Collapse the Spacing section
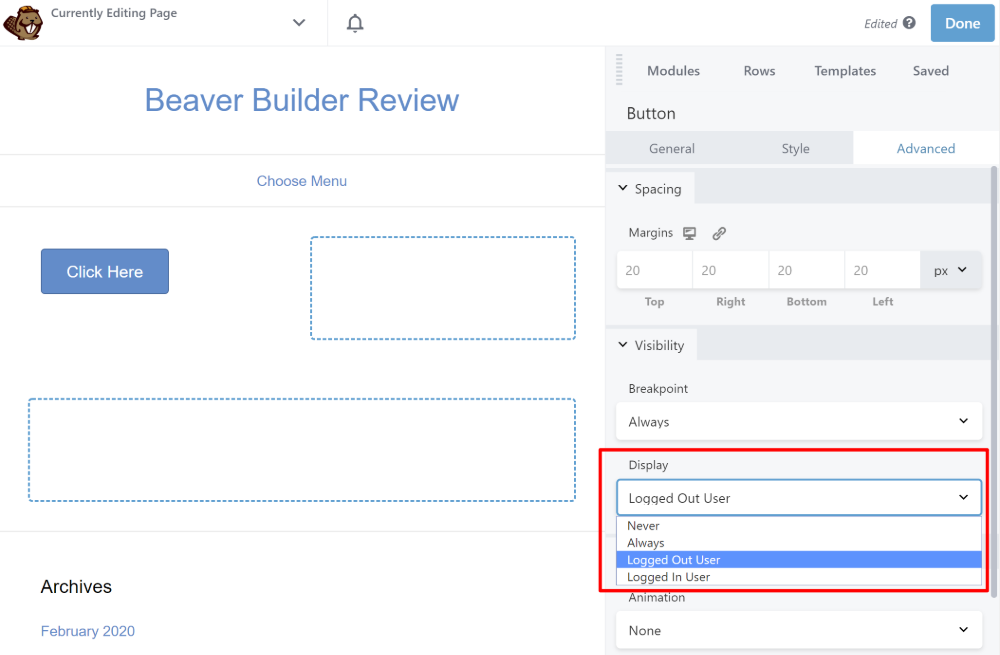This screenshot has width=1000, height=655. [650, 189]
